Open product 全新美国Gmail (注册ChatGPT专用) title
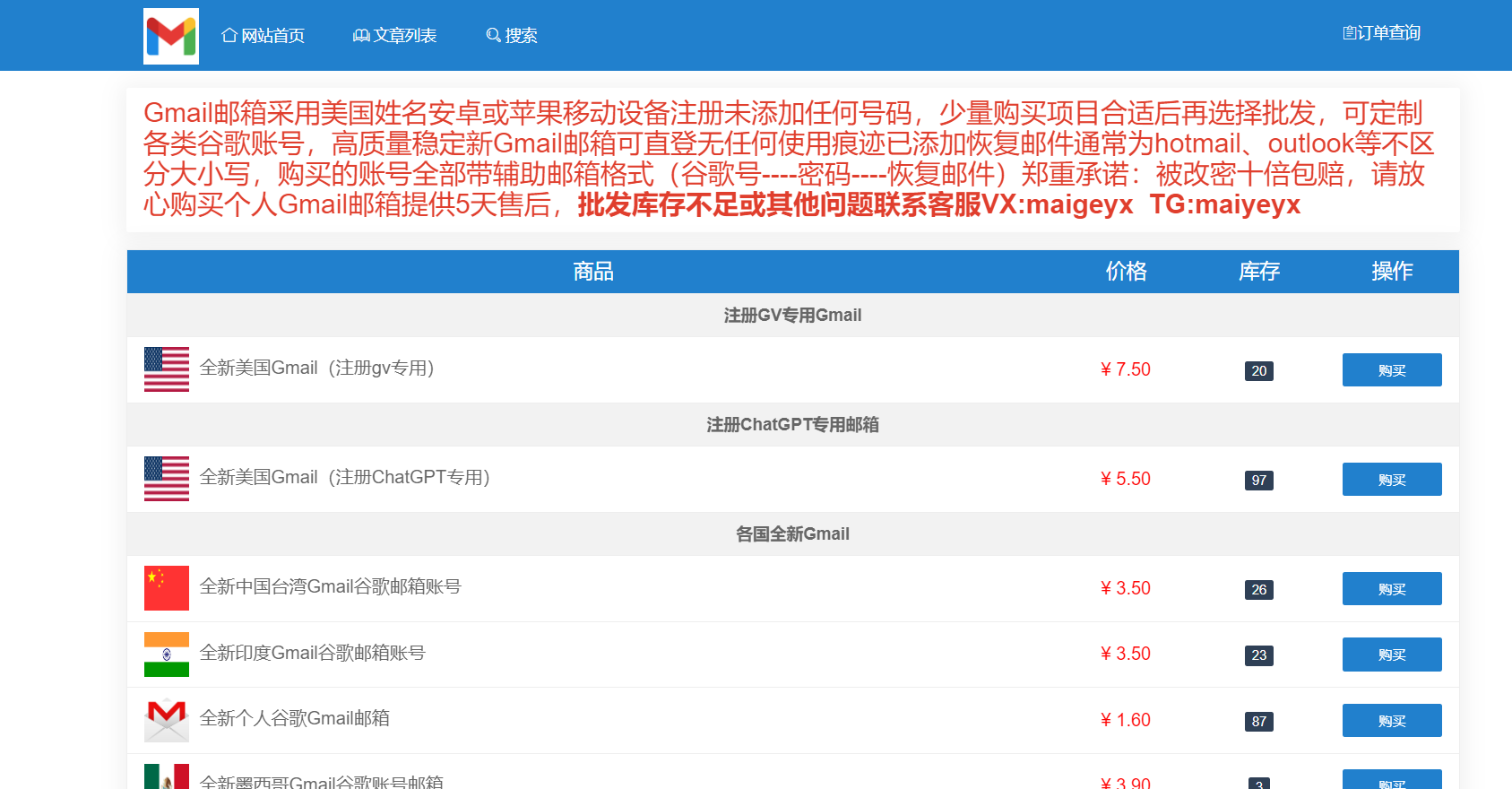The width and height of the screenshot is (1512, 789). [344, 478]
